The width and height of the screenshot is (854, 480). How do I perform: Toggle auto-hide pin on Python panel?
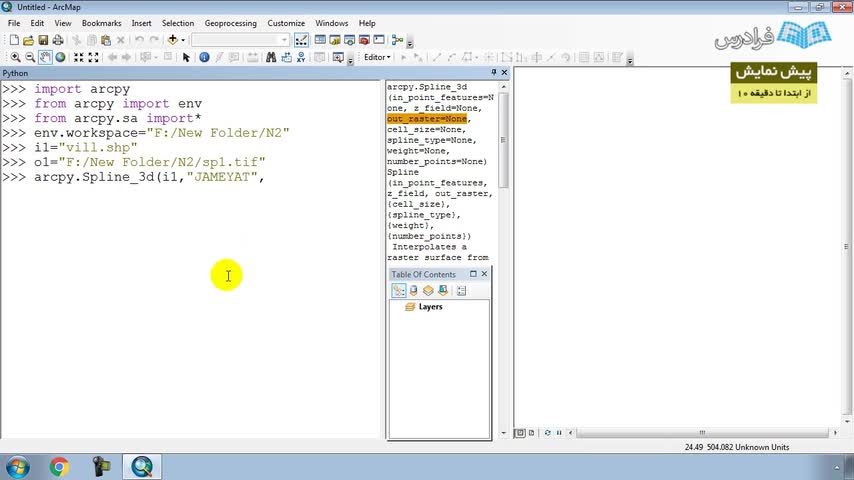click(494, 72)
